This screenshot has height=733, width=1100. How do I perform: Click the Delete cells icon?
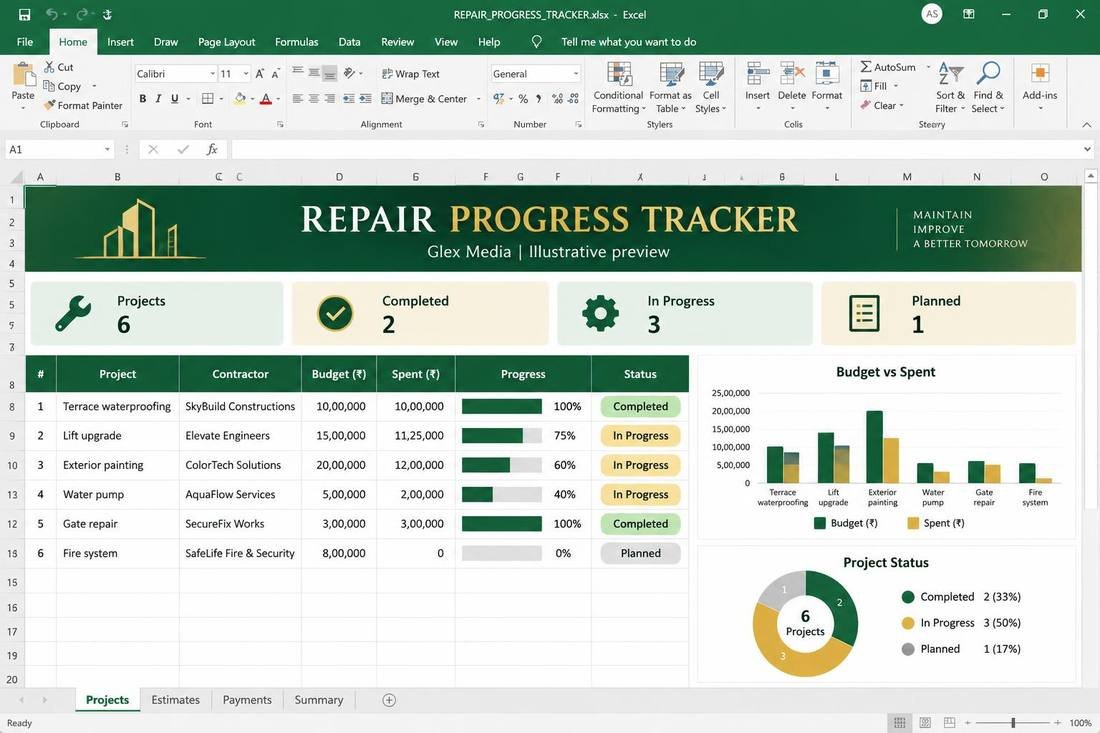click(x=792, y=74)
